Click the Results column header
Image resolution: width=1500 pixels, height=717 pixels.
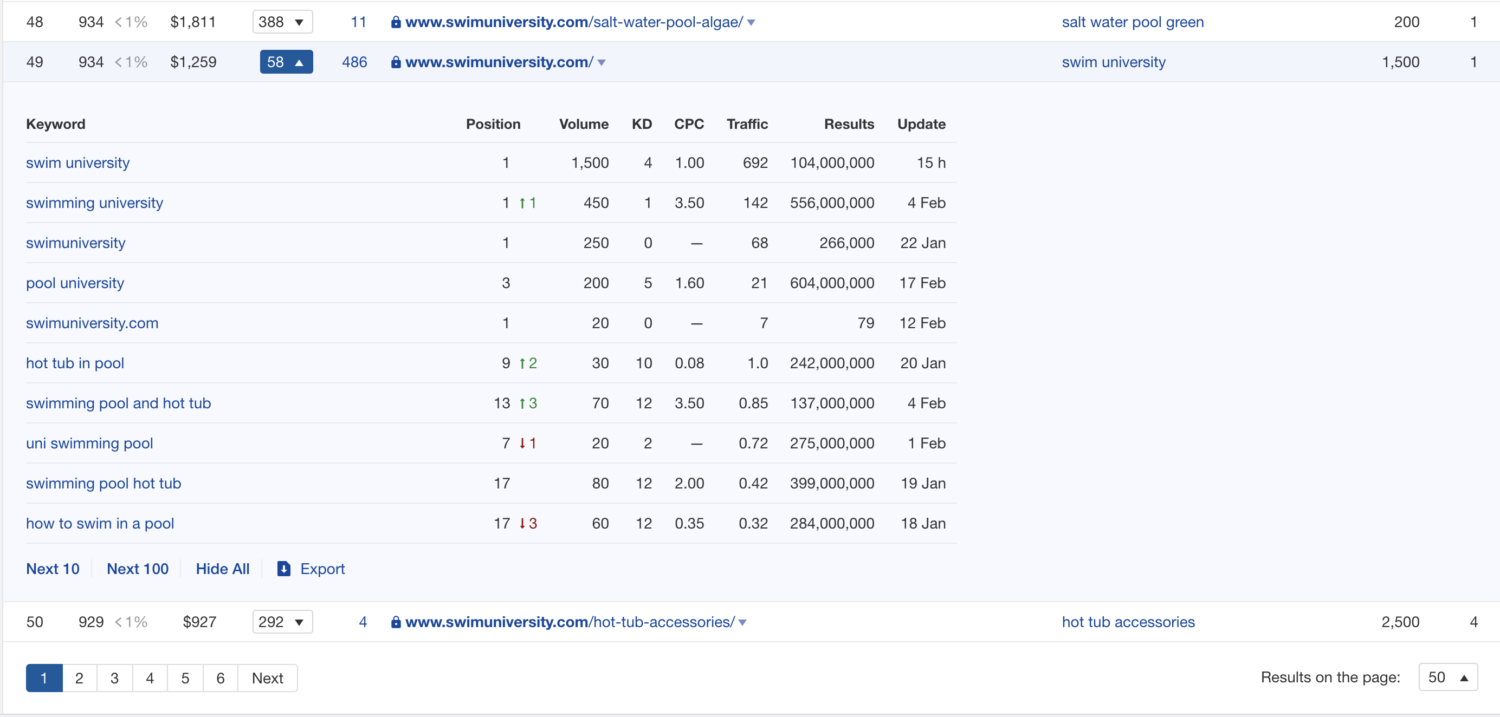click(x=849, y=124)
